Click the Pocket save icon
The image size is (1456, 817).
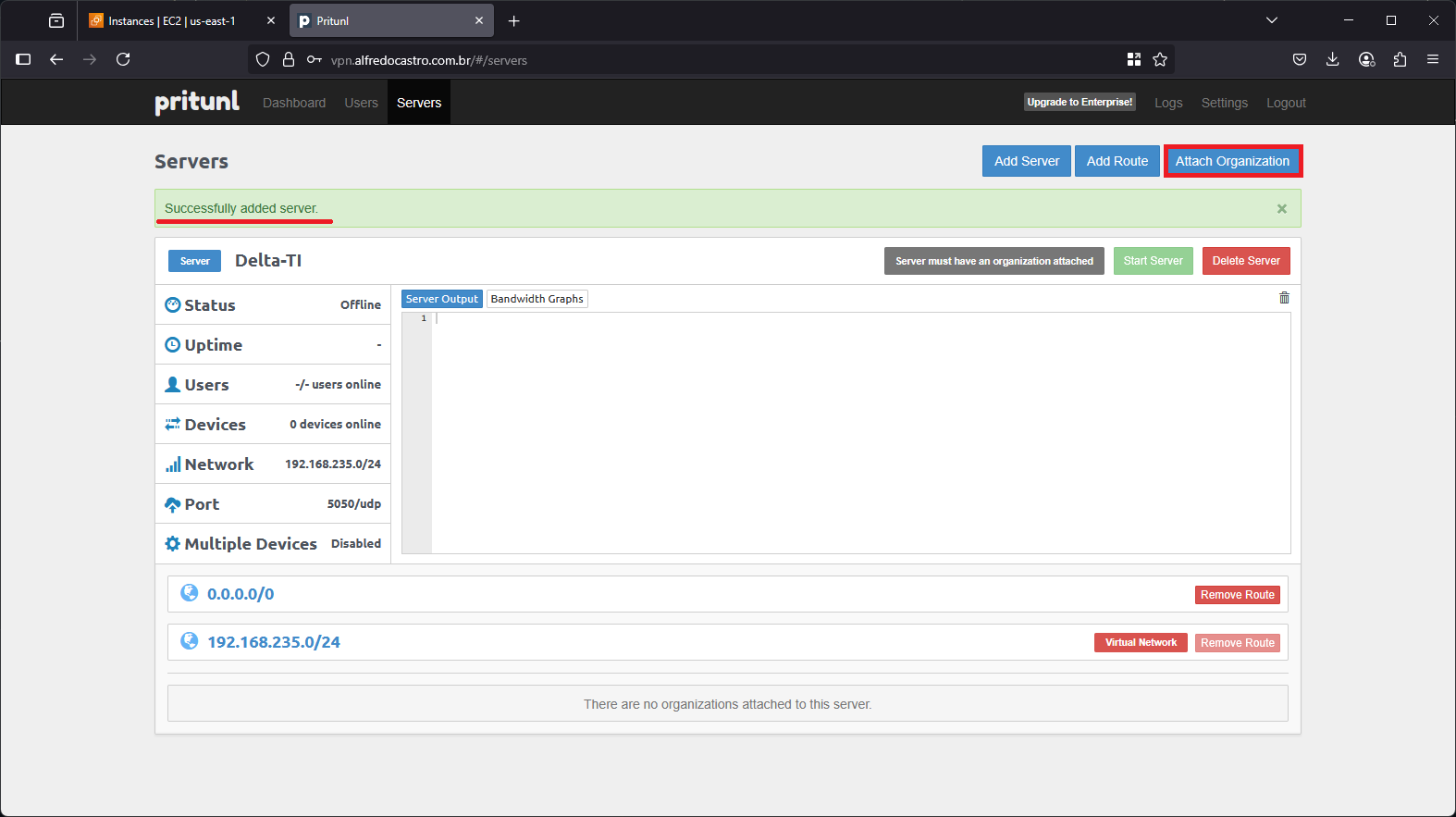point(1300,59)
